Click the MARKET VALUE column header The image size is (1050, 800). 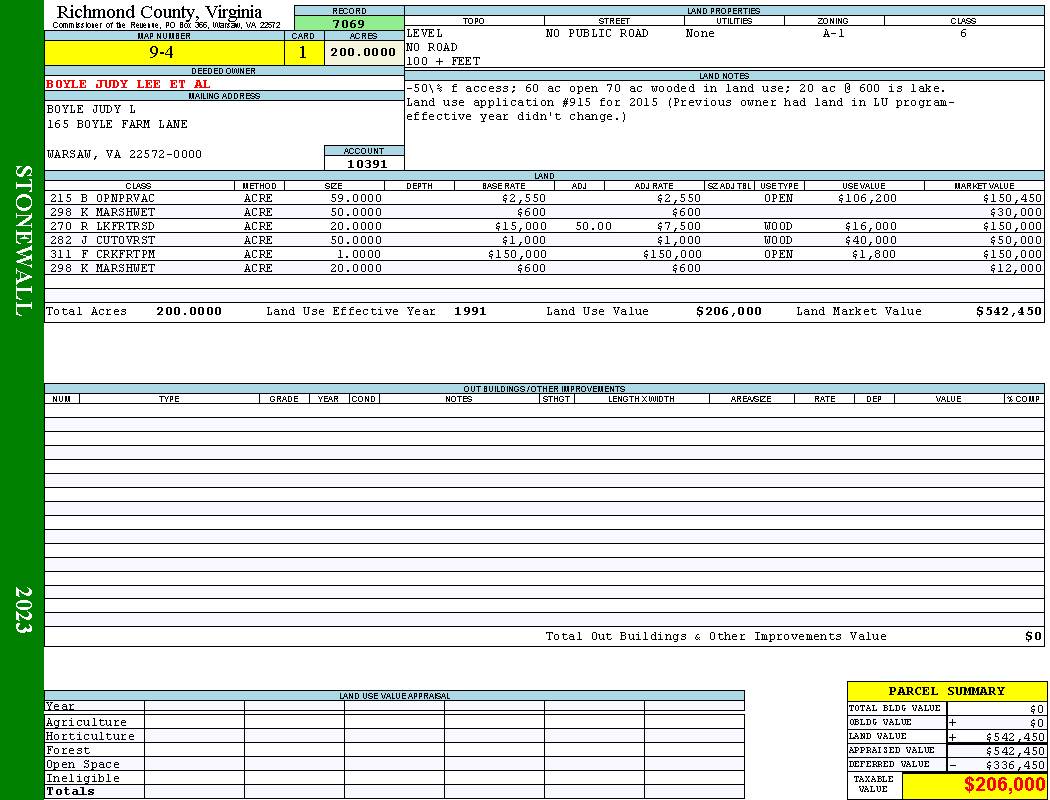[x=984, y=186]
